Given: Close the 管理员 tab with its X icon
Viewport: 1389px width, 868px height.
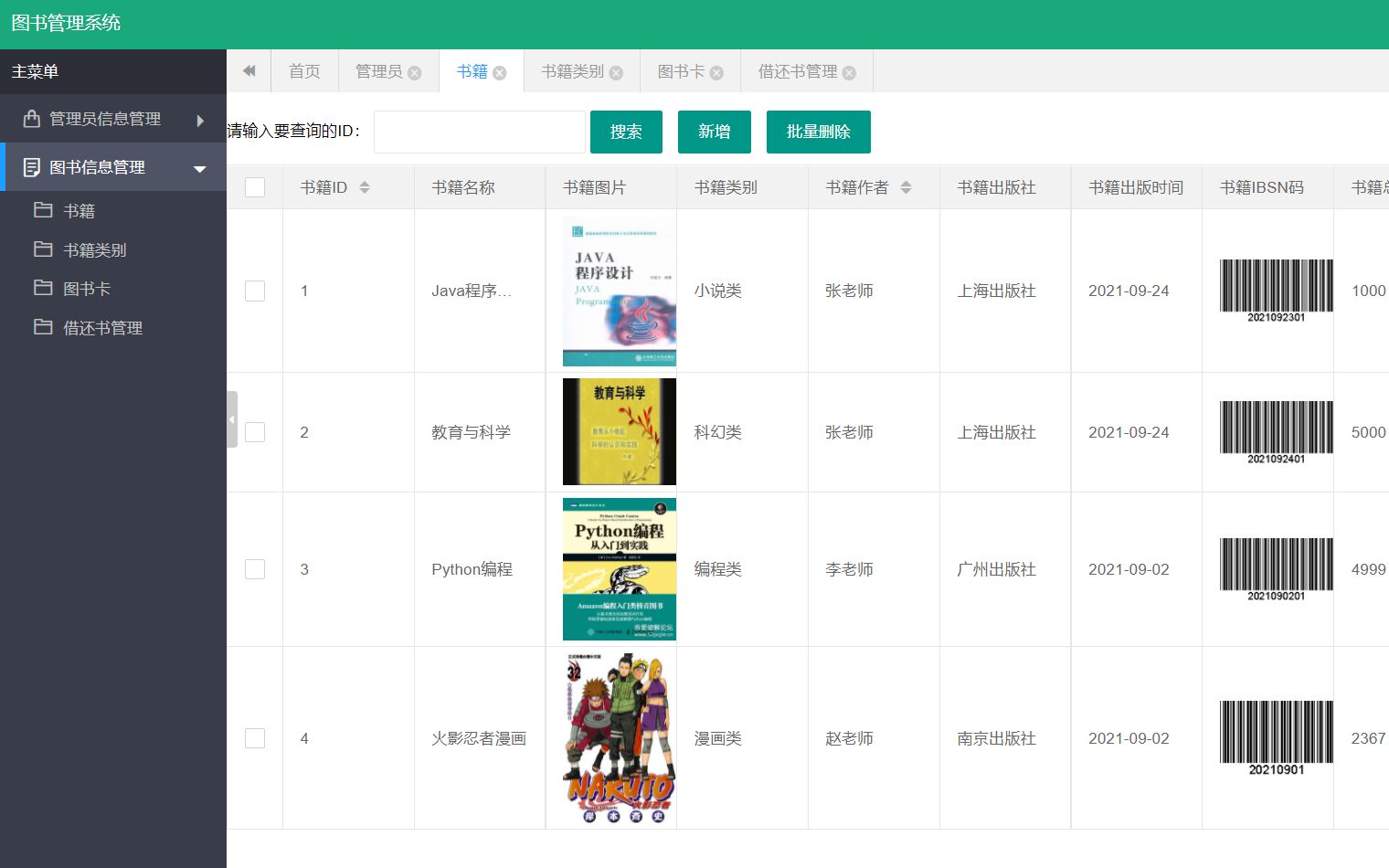Looking at the screenshot, I should click(416, 70).
